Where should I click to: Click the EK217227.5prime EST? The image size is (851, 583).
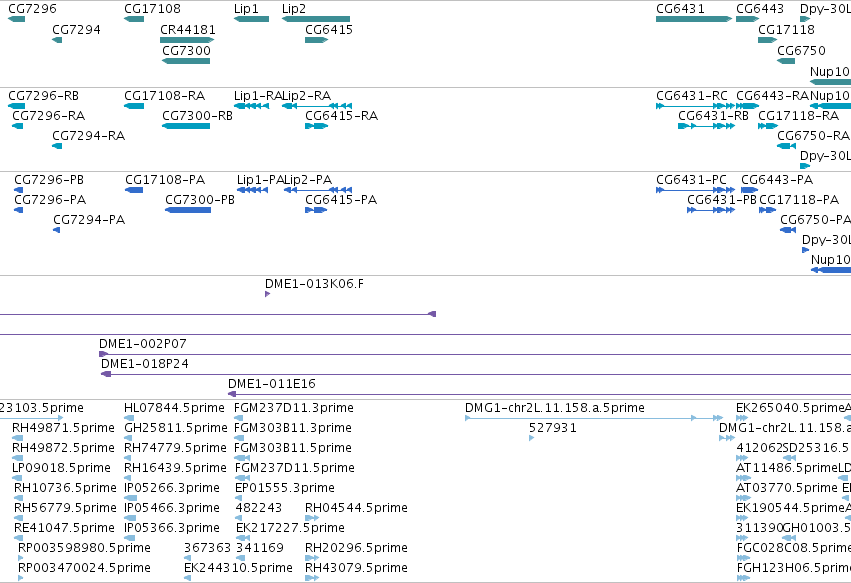click(243, 538)
